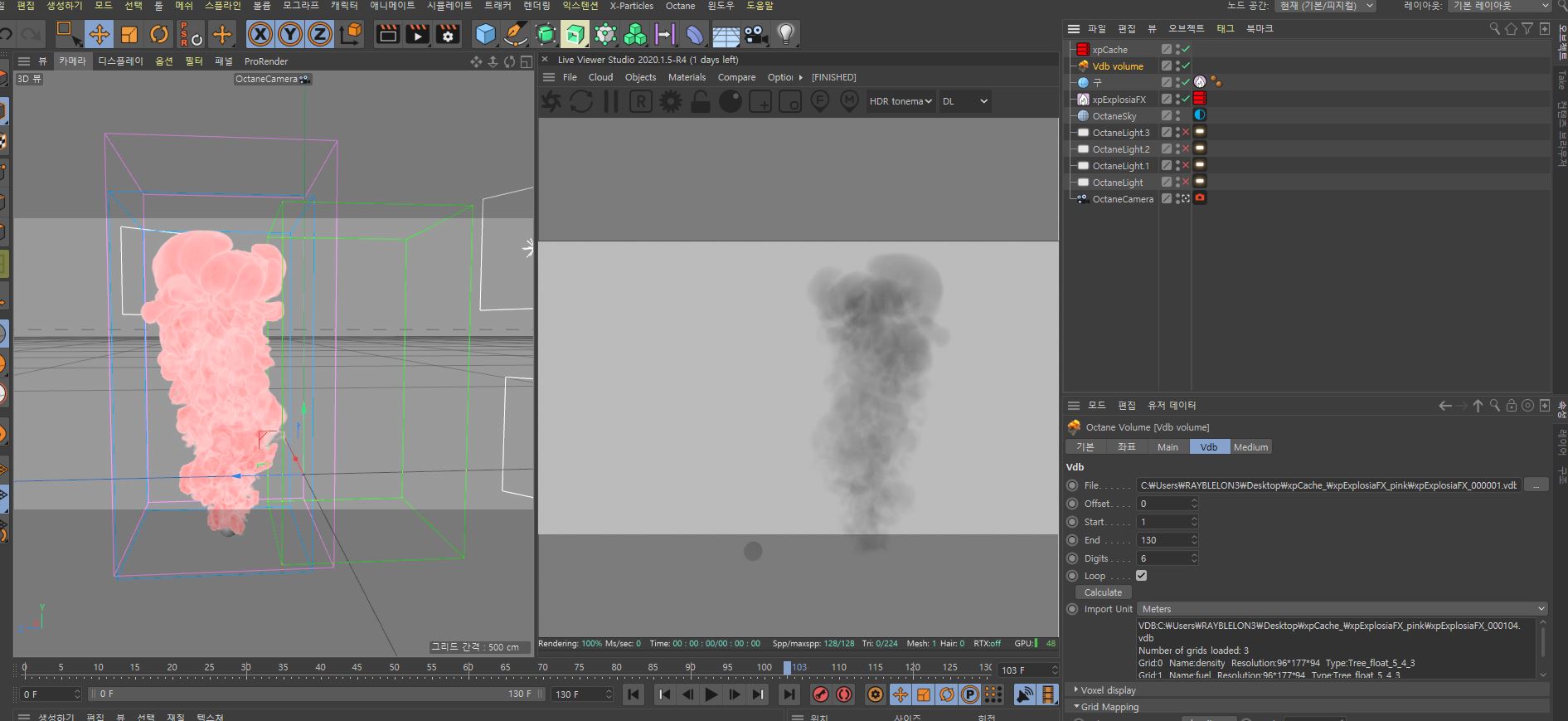Open the Import Unit Meters dropdown
The width and height of the screenshot is (1568, 721).
[1342, 609]
